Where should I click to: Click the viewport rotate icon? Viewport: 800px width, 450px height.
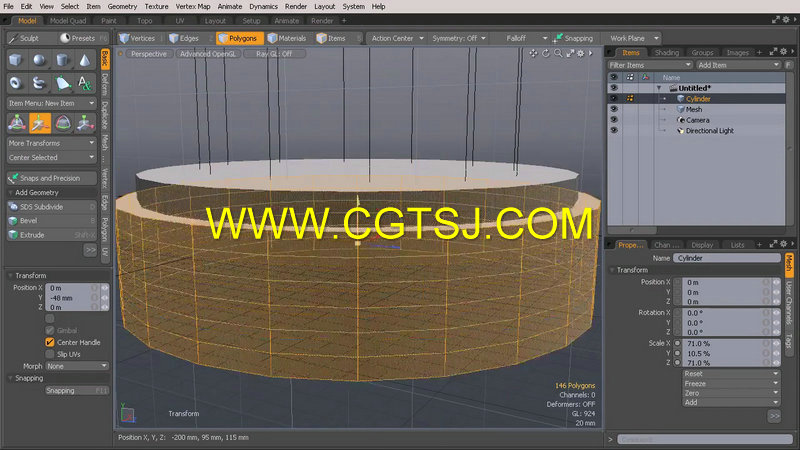(546, 54)
